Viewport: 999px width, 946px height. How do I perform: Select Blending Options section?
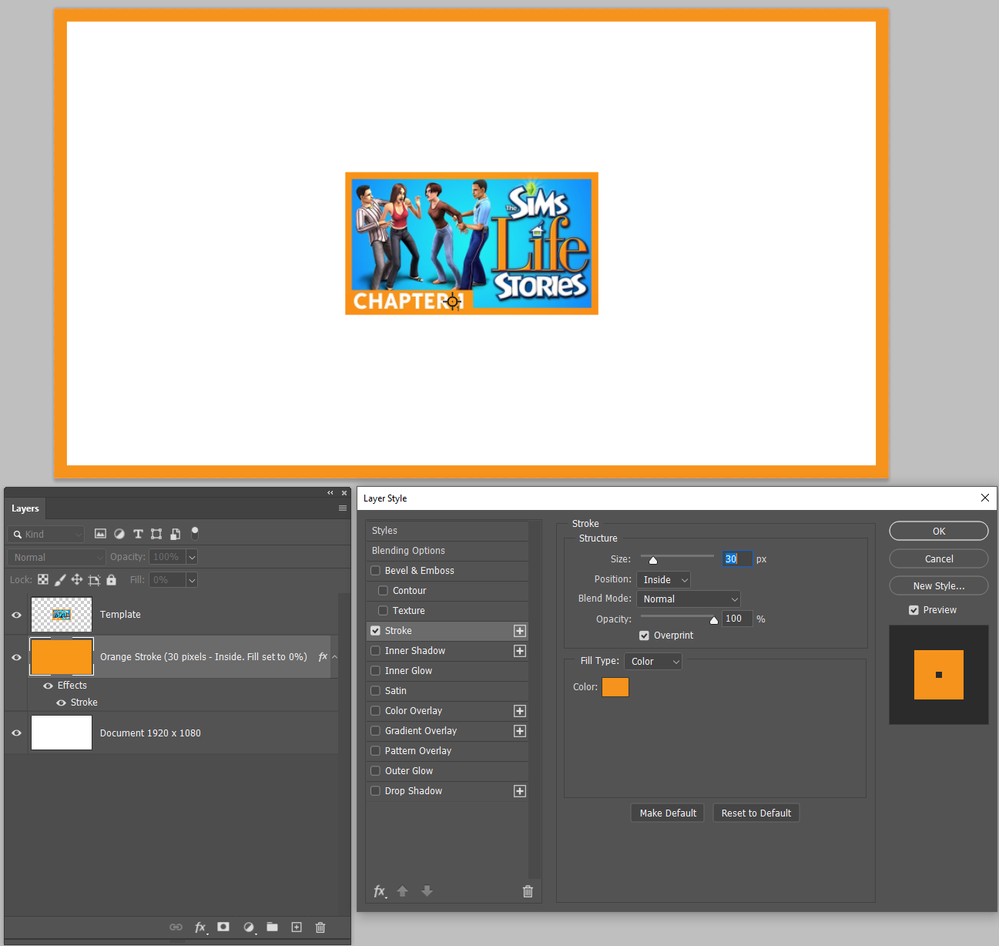447,550
